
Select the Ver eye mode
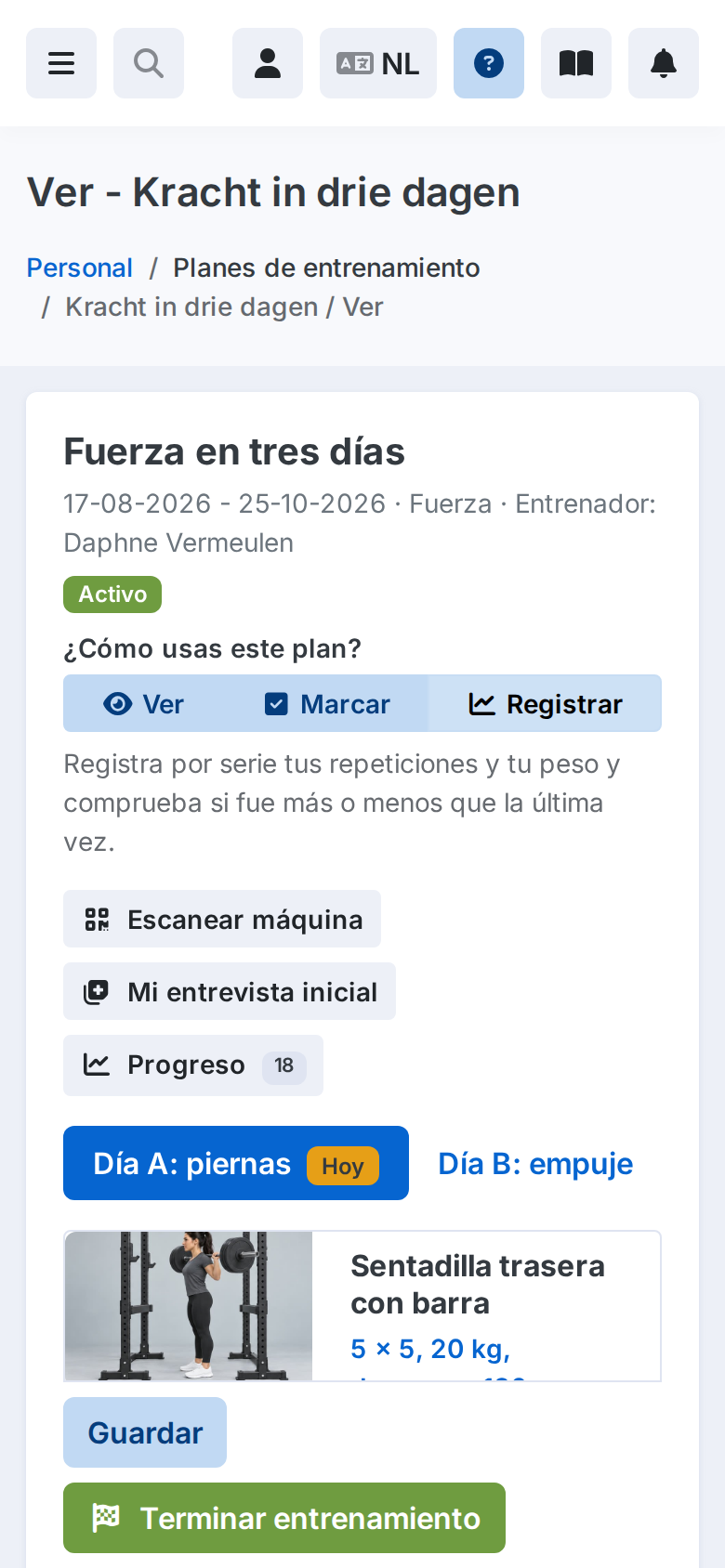tap(143, 704)
